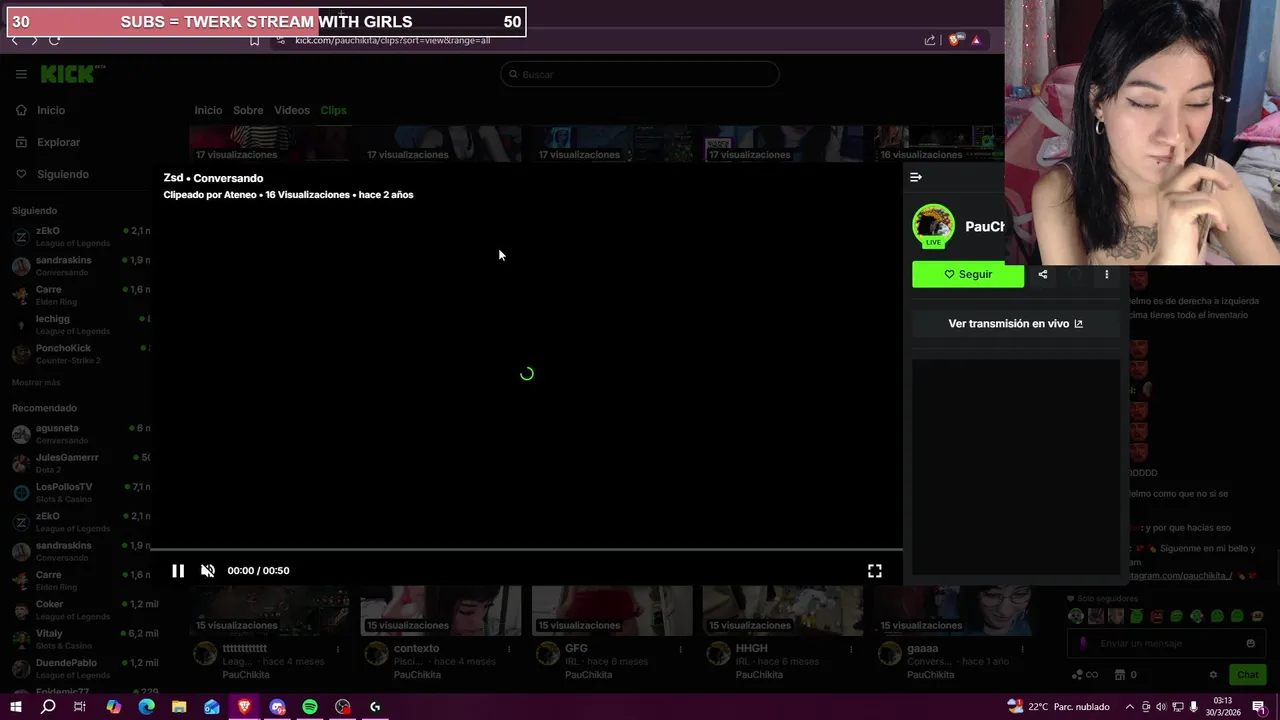
Task: Open the chat settings gear
Action: 1213,675
